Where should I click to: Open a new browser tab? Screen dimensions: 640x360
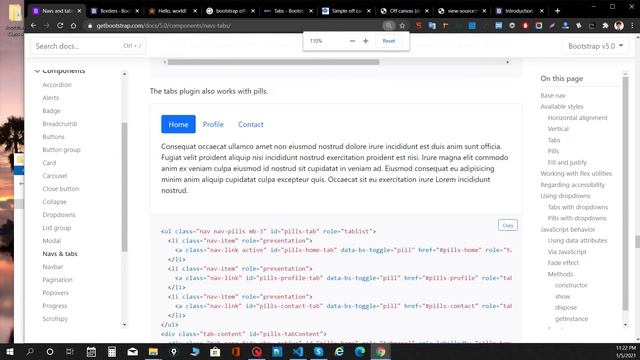tap(558, 11)
